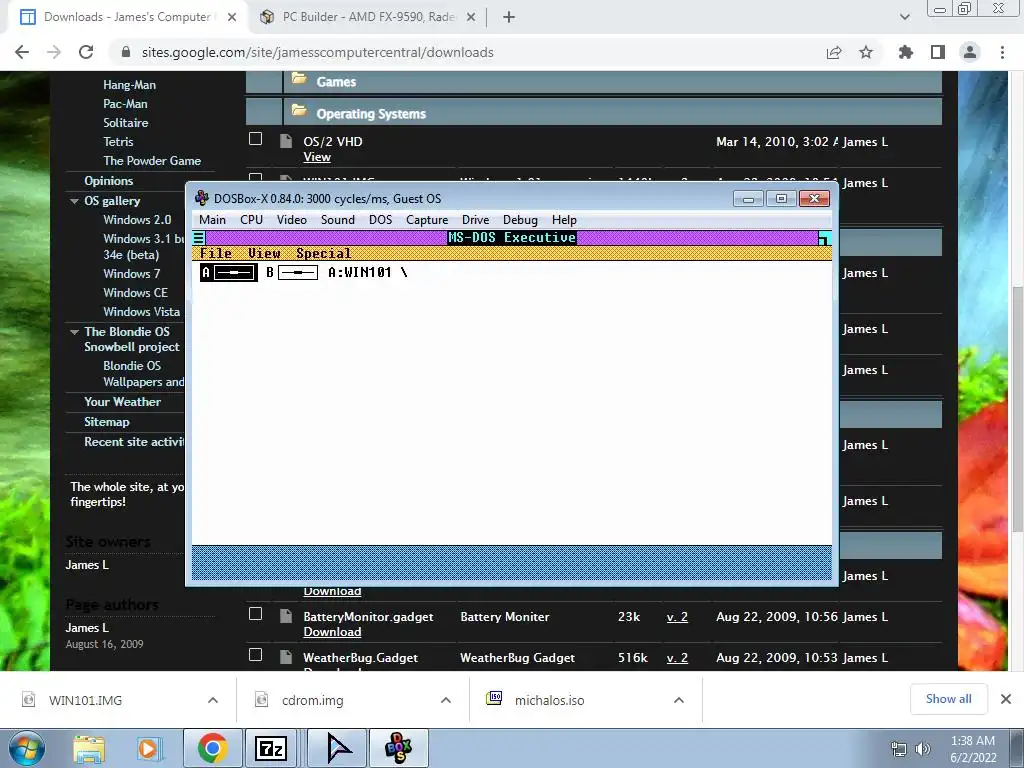Go to the Sitemap page

click(106, 422)
